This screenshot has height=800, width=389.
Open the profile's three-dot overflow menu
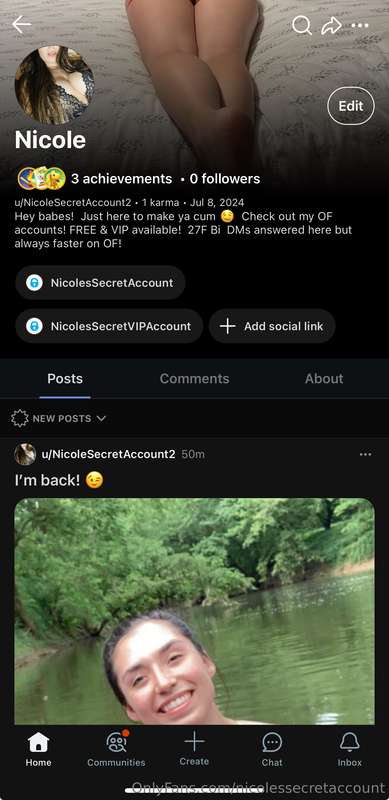pyautogui.click(x=360, y=26)
